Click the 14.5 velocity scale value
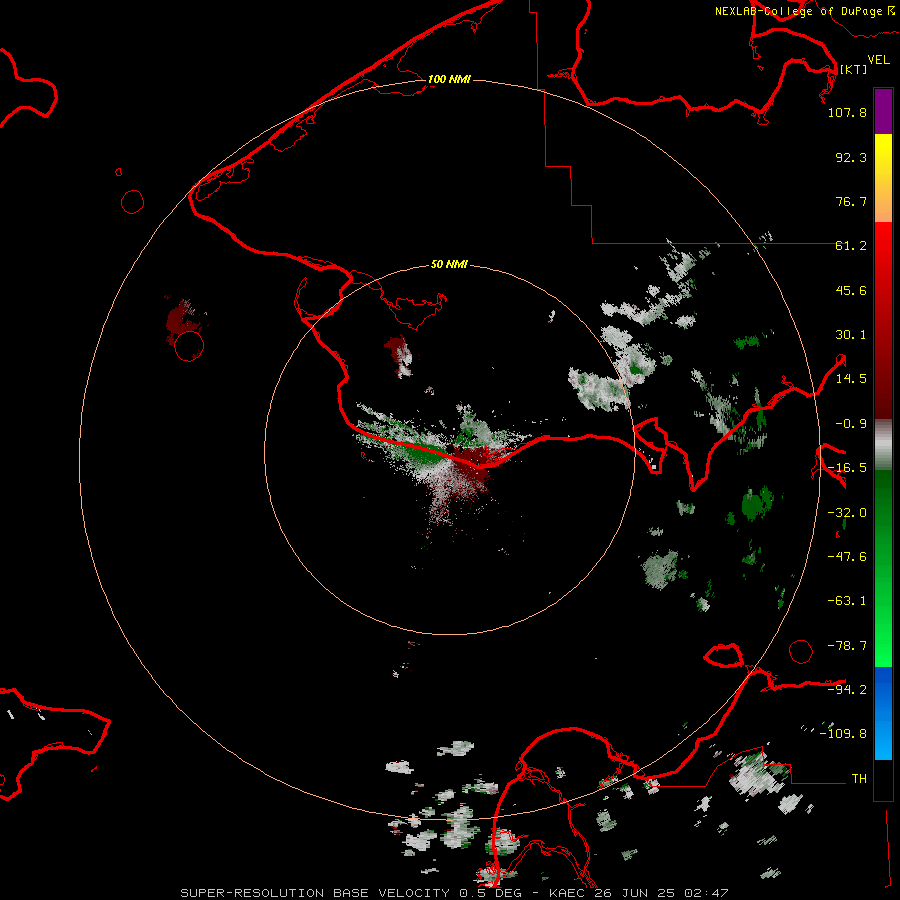 [x=851, y=379]
